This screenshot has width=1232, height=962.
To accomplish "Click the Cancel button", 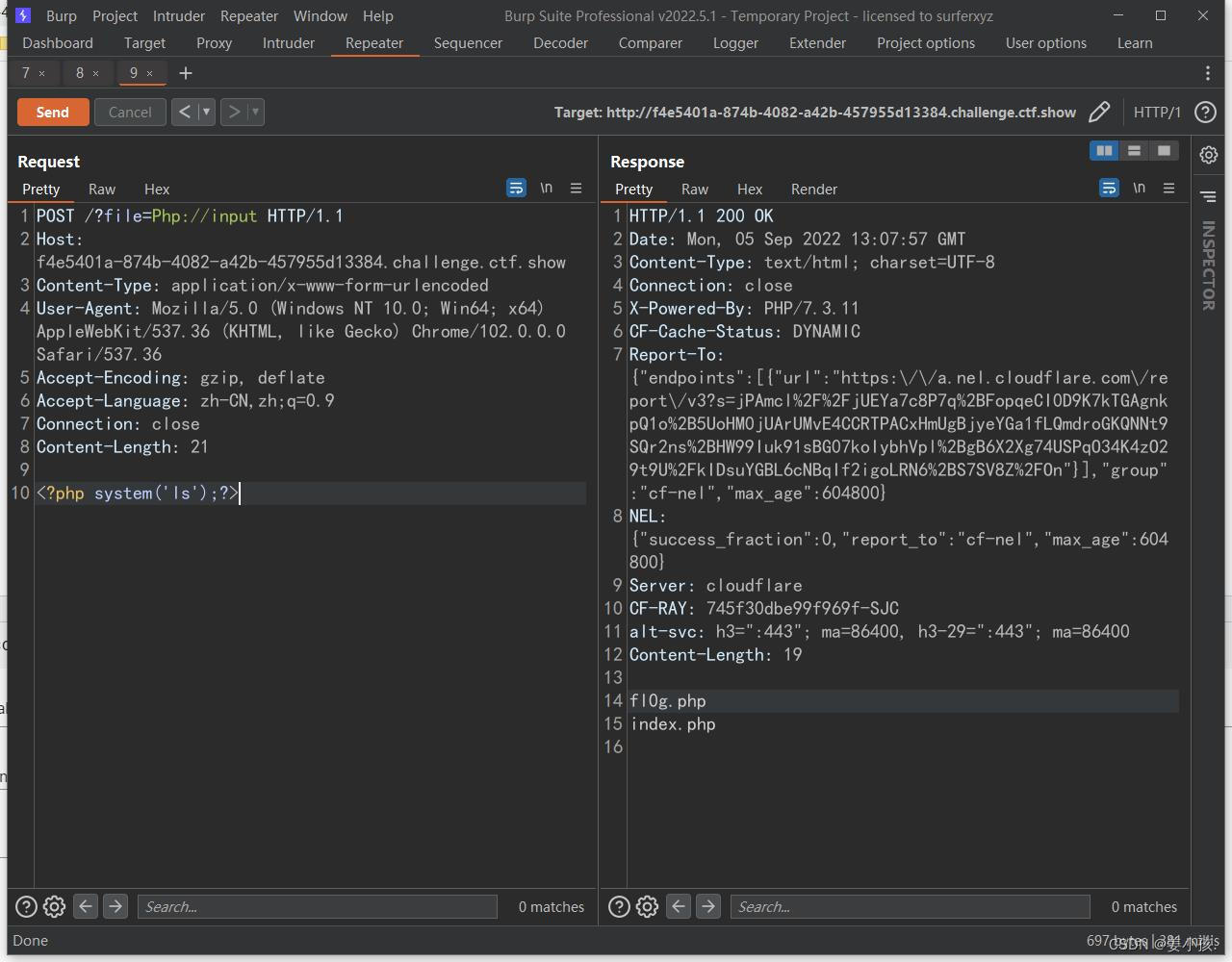I will coord(130,113).
